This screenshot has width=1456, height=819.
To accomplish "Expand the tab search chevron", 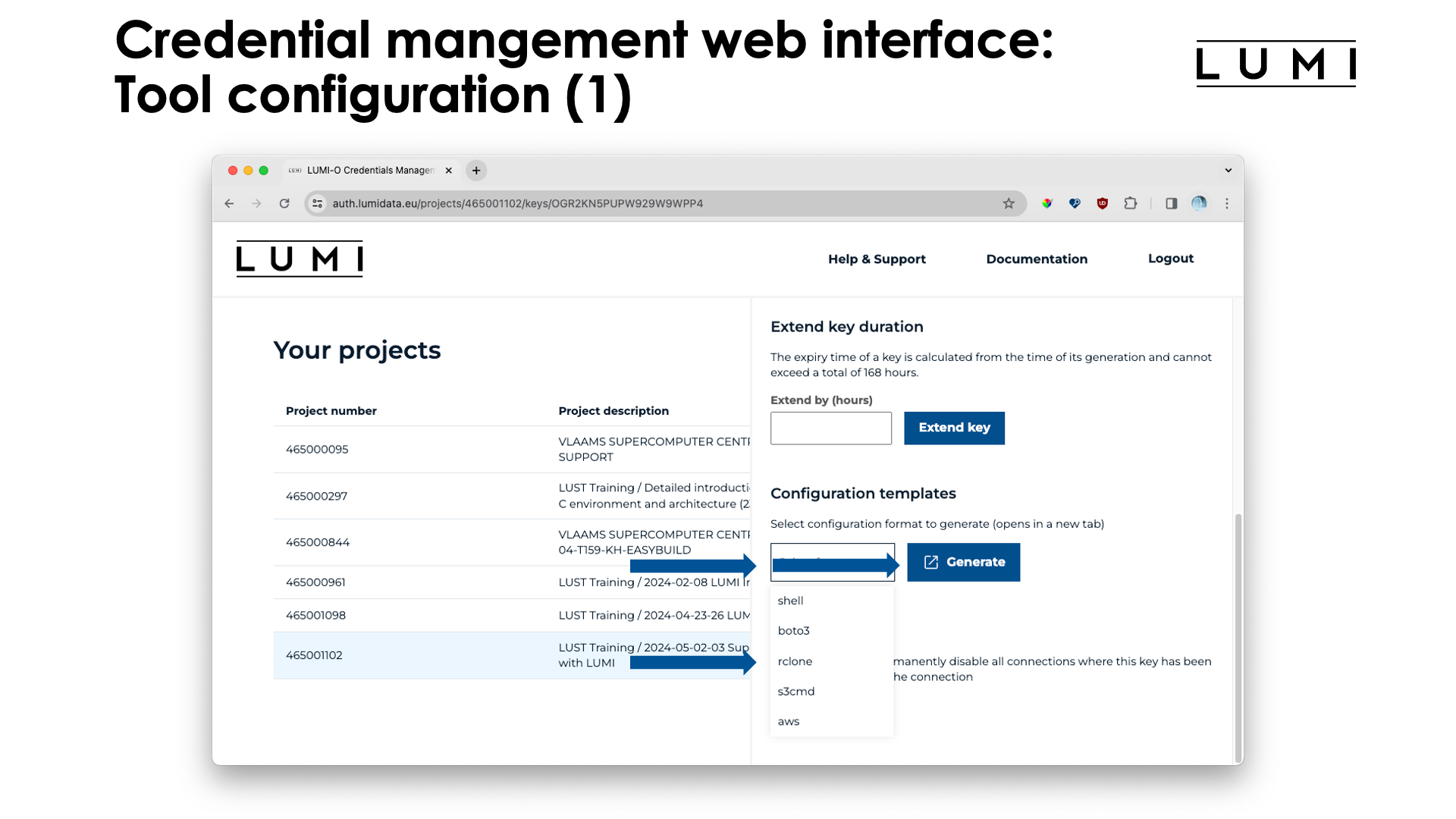I will point(1228,171).
